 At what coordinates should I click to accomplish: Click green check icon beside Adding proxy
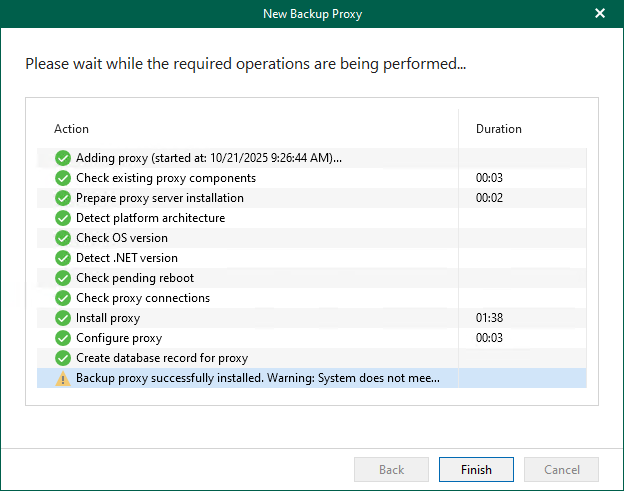tap(63, 158)
